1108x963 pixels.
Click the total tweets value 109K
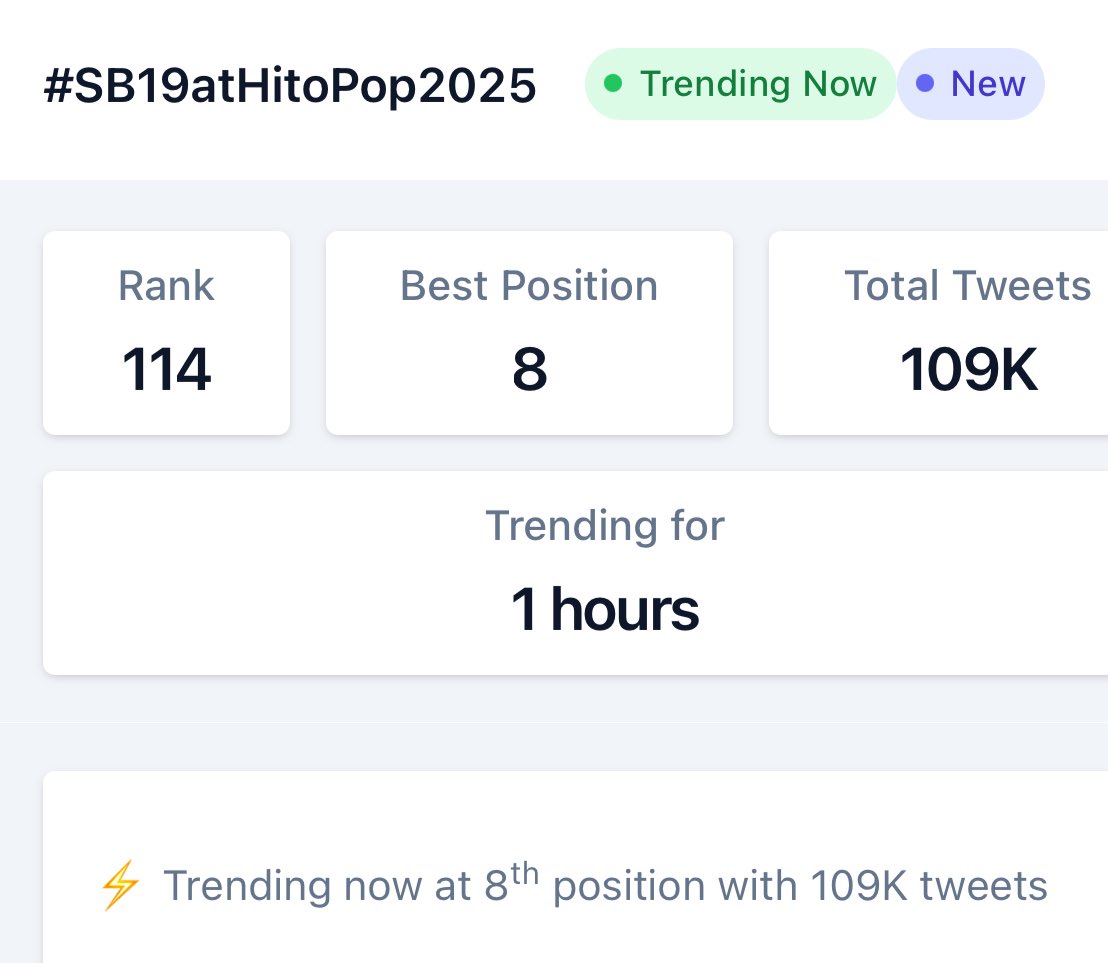point(968,369)
